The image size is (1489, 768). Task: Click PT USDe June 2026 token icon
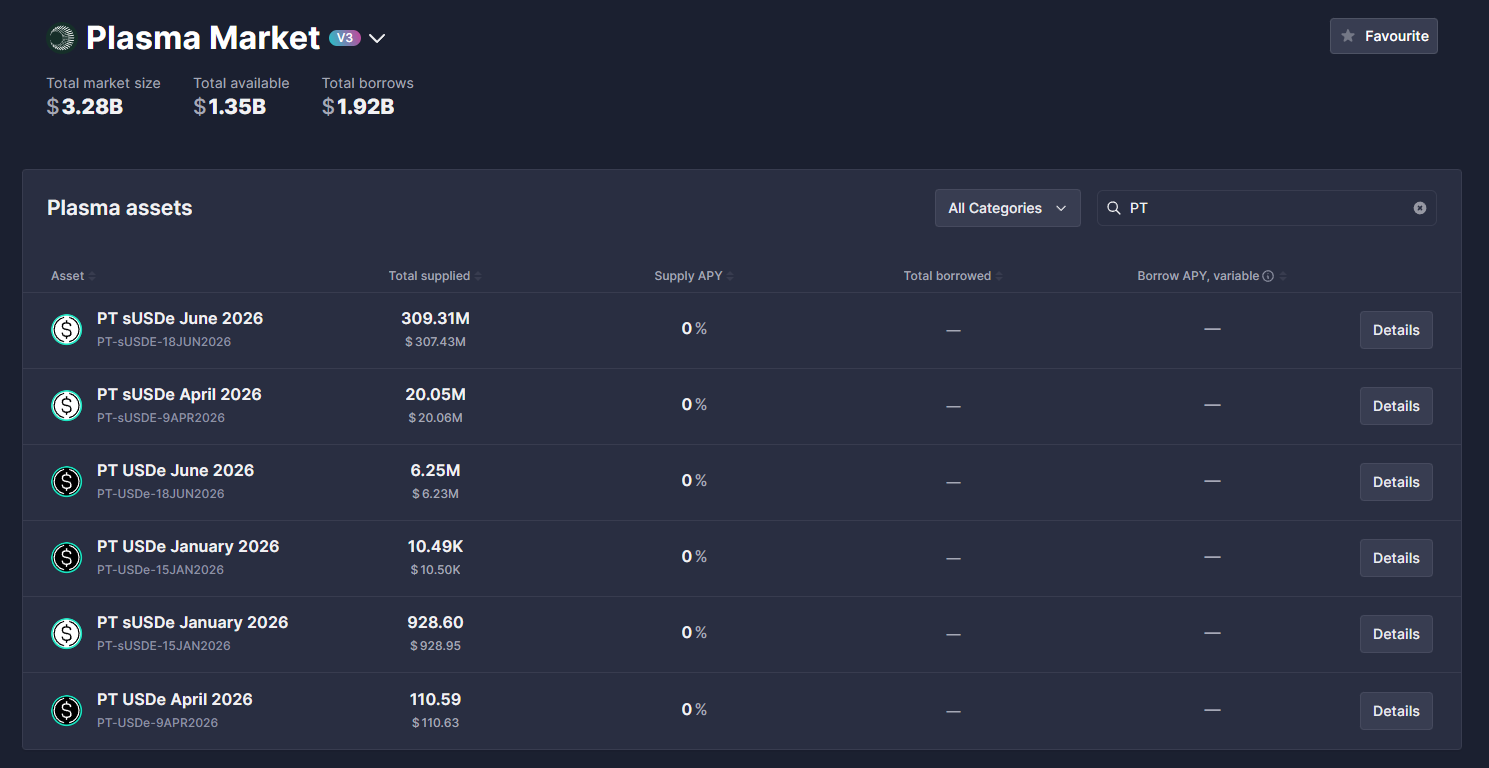[67, 482]
